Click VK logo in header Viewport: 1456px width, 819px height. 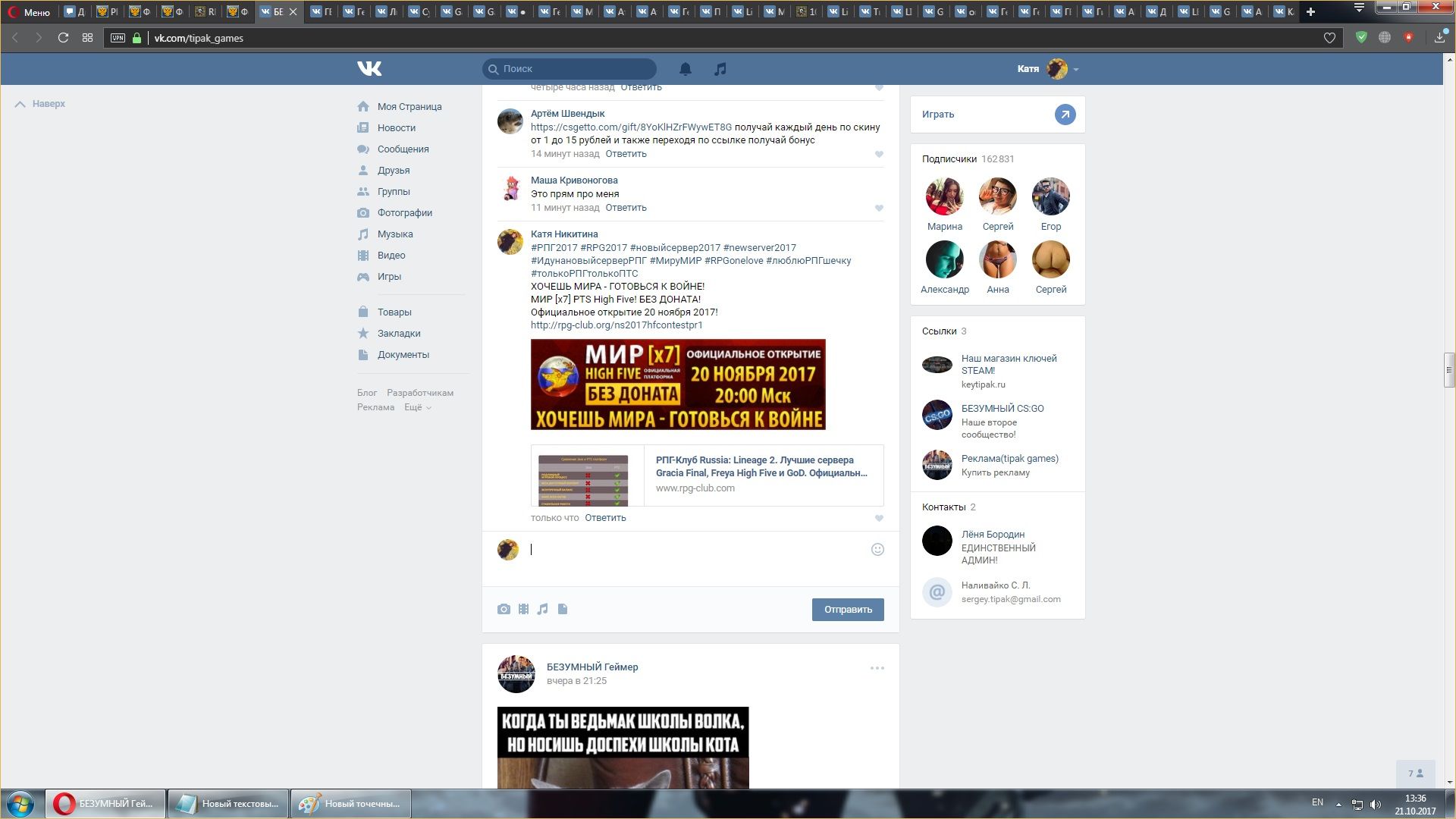pos(369,69)
